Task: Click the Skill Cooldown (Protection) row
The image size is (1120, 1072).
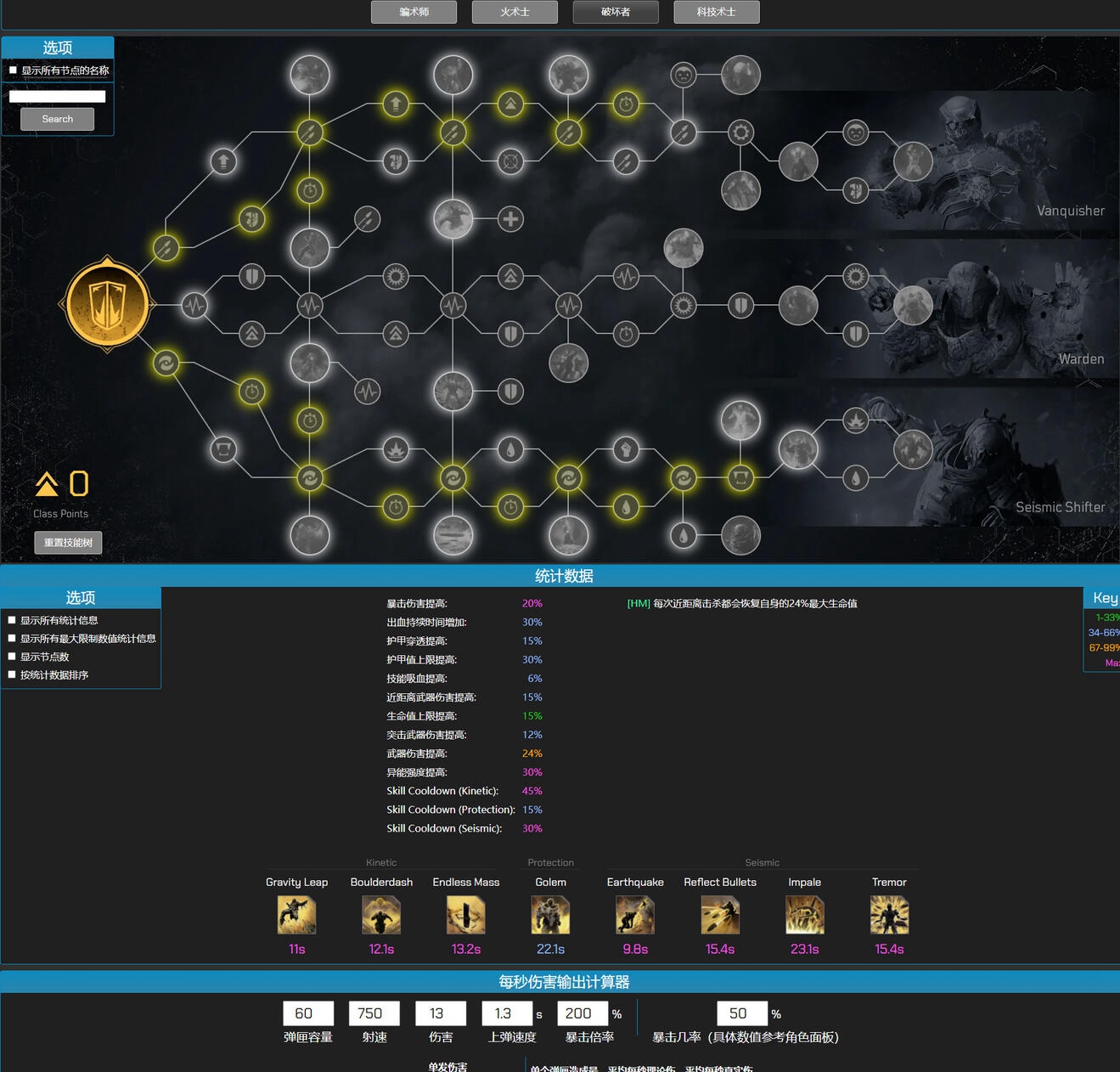Action: coord(464,810)
